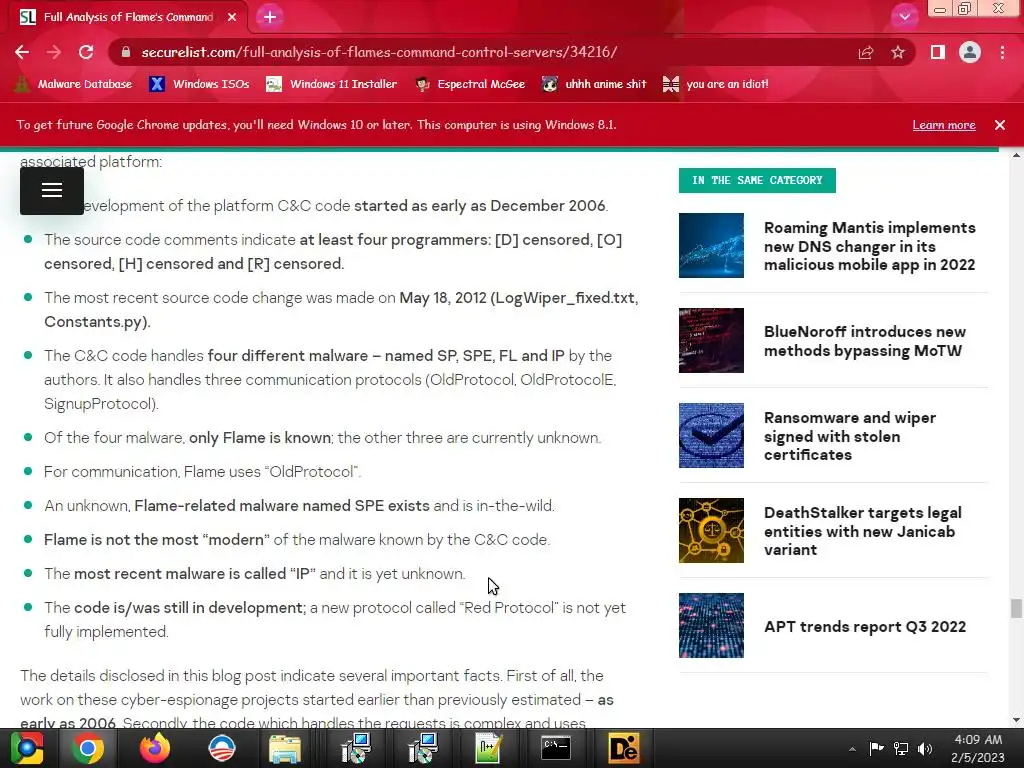
Task: Launch Firefox from the taskbar
Action: 155,748
